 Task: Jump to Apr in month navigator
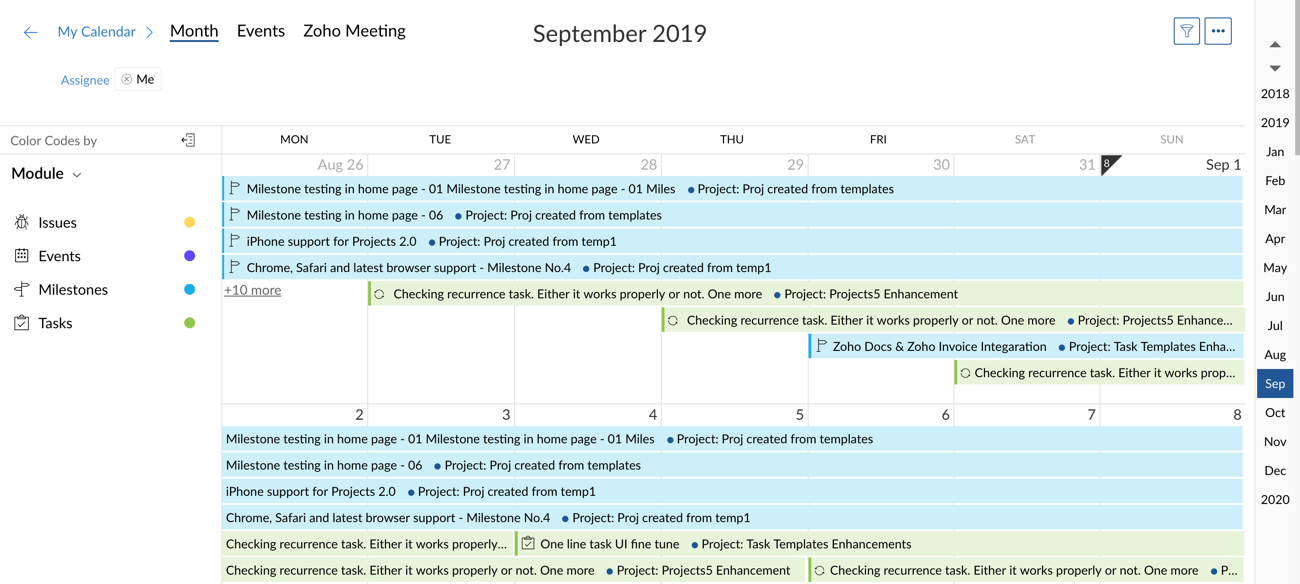click(x=1275, y=239)
